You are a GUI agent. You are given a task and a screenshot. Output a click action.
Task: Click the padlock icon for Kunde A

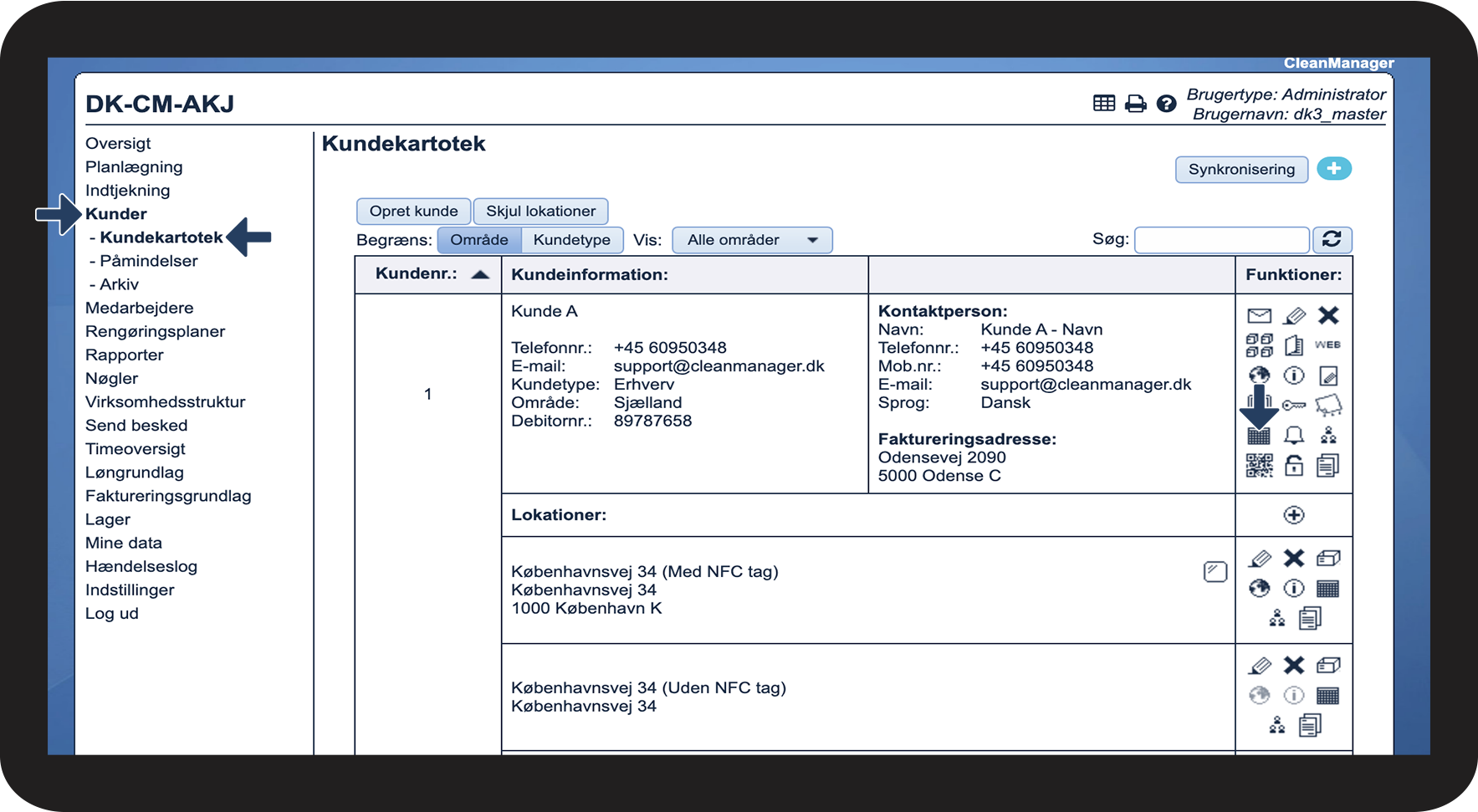tap(1294, 466)
